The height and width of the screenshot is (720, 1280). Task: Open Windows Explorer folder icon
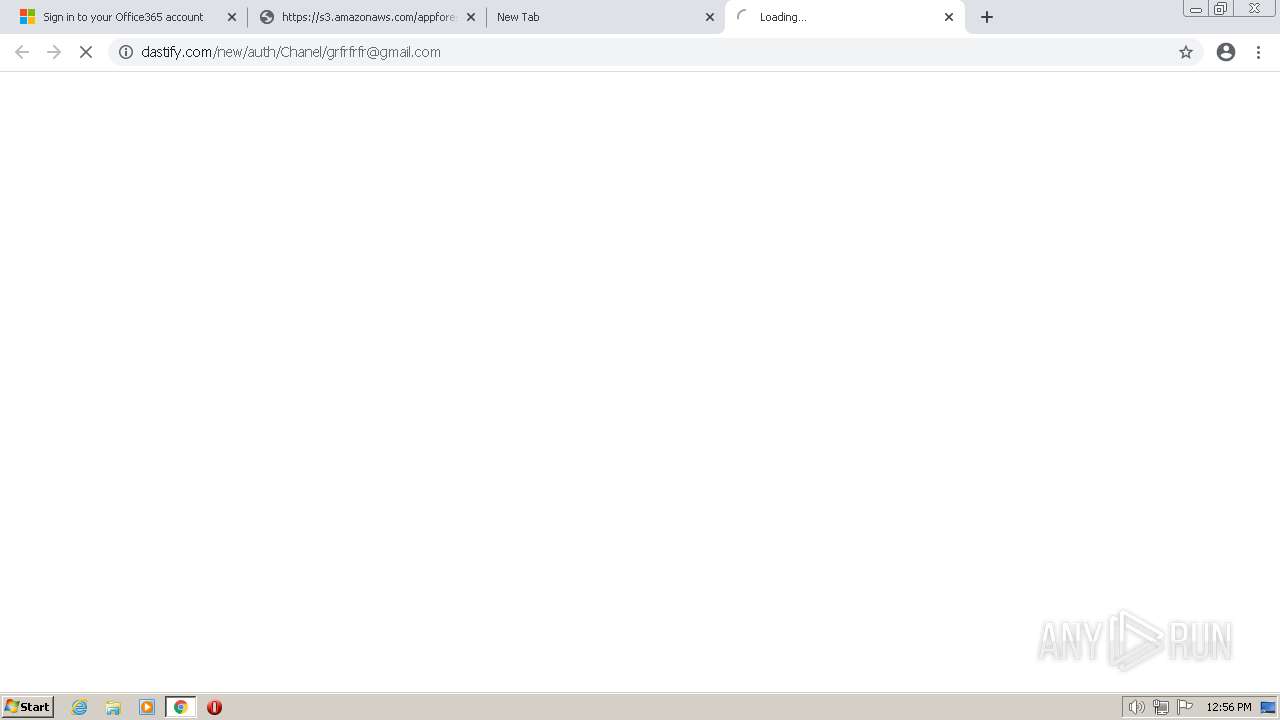[x=113, y=707]
